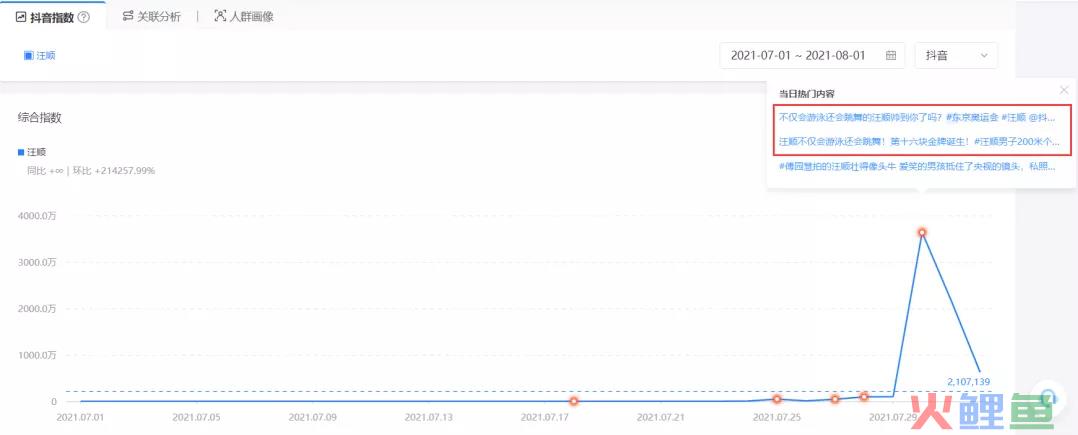1078x435 pixels.
Task: Open the third hot link about 傅园慧
Action: [x=916, y=166]
